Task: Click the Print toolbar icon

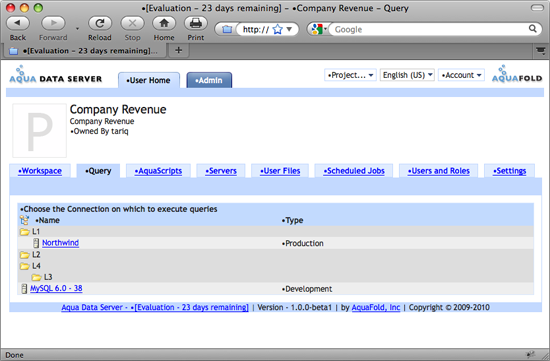Action: 196,23
